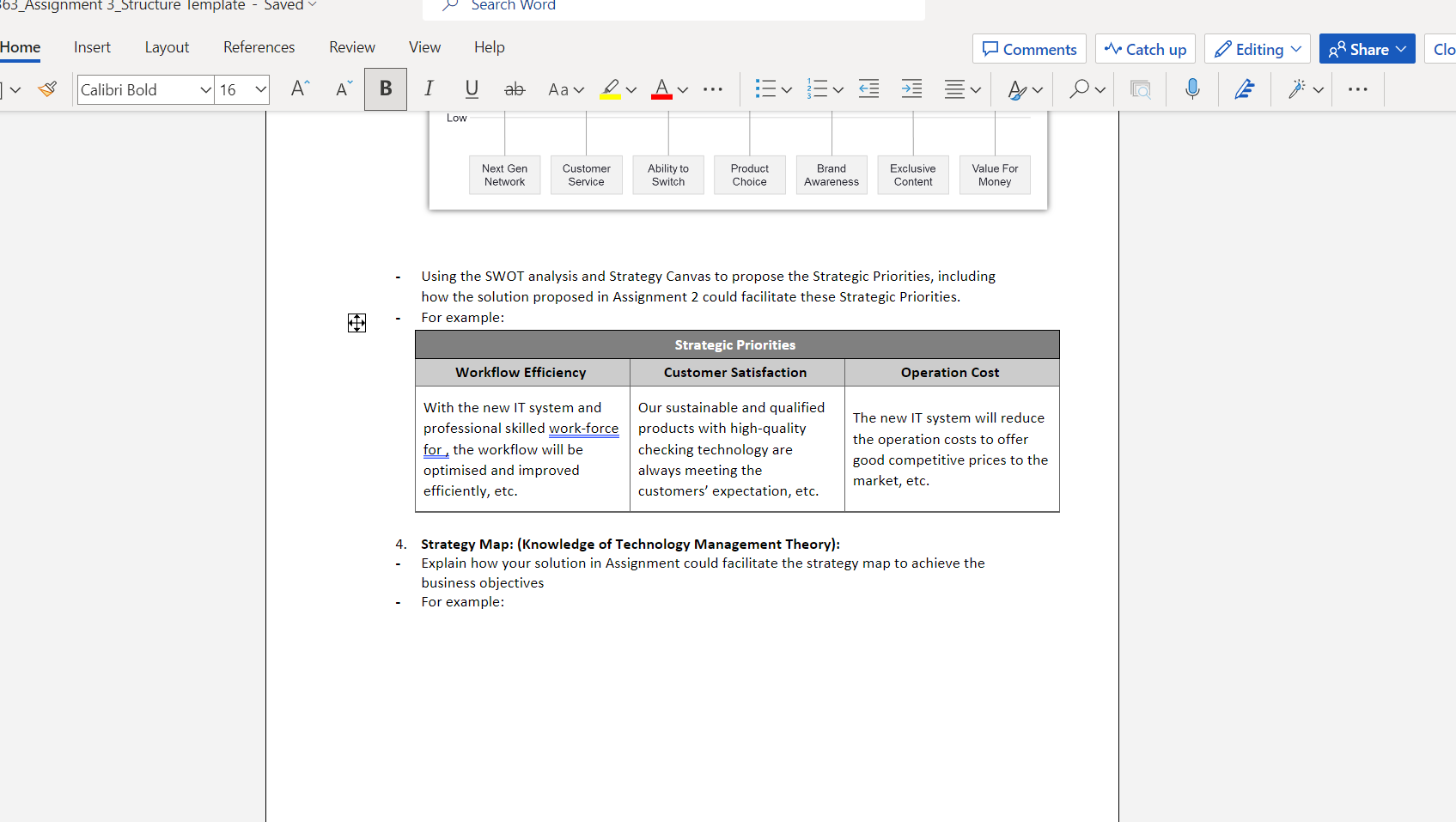This screenshot has height=822, width=1456.
Task: Click the Increase Indent icon
Action: click(911, 88)
